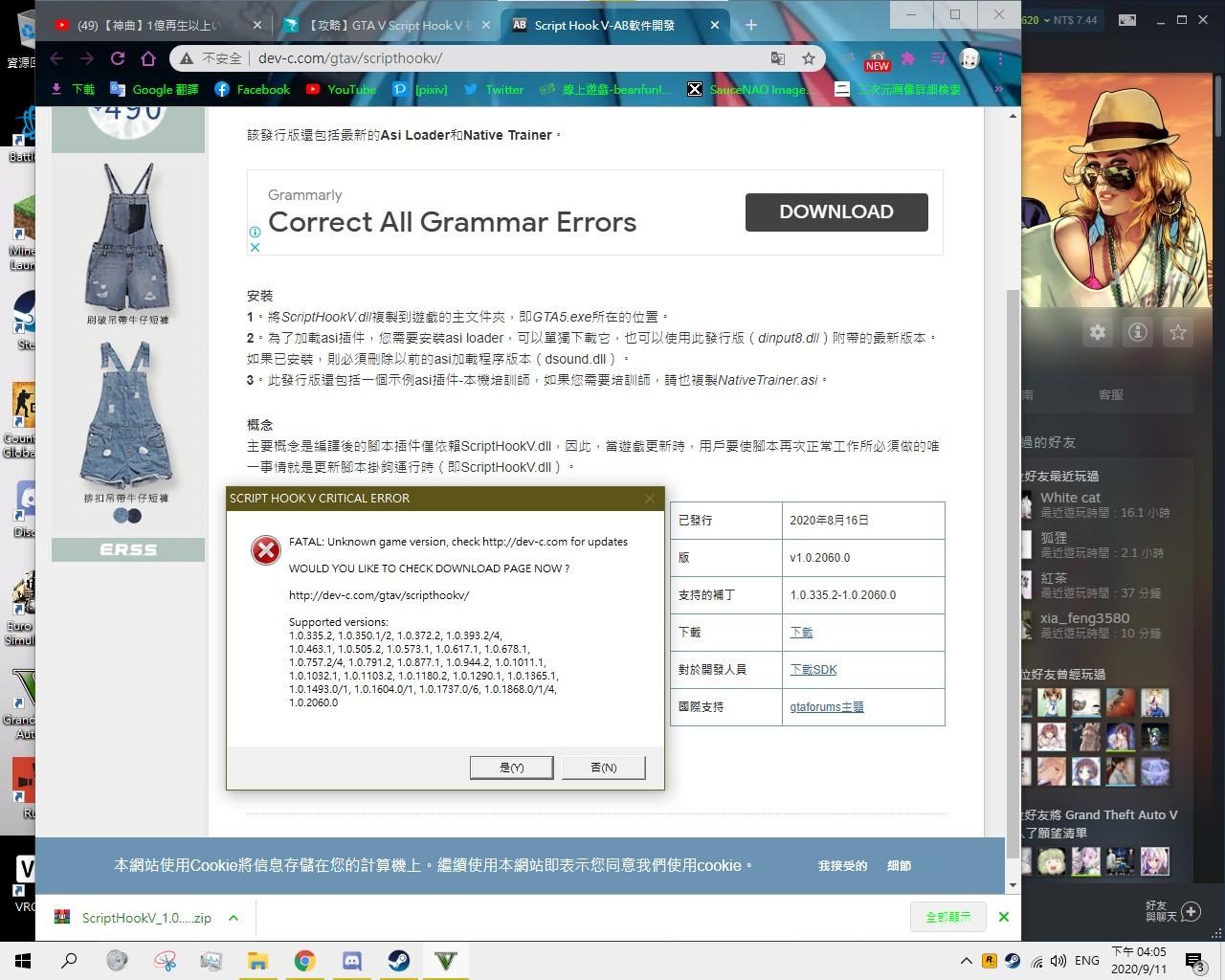Click the 下載SDK link
The width and height of the screenshot is (1225, 980).
click(x=813, y=669)
